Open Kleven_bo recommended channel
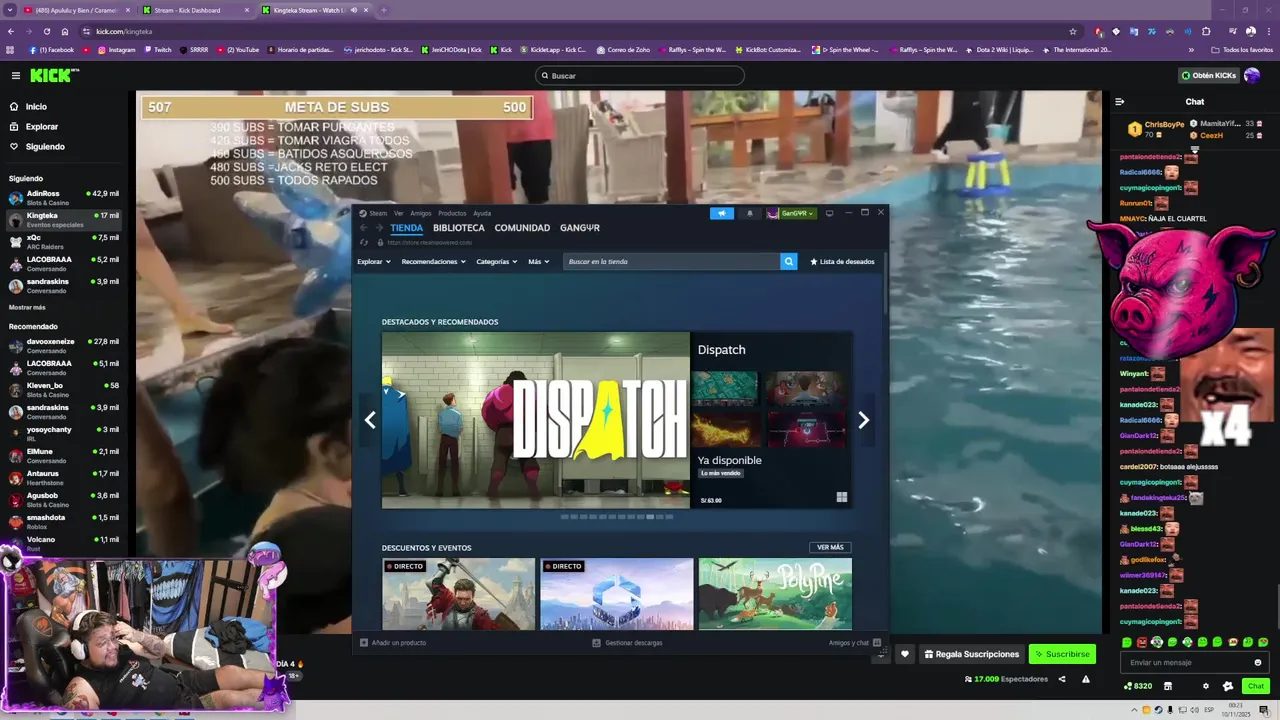This screenshot has width=1280, height=720. click(x=64, y=389)
